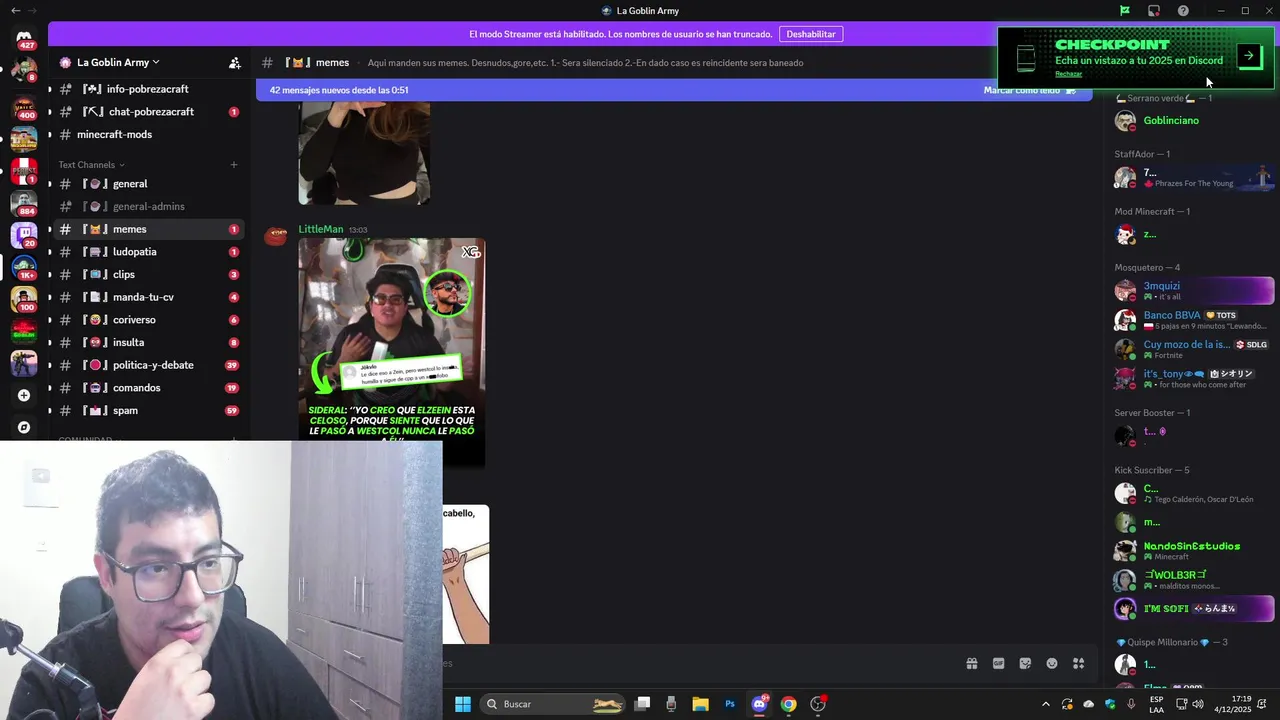The width and height of the screenshot is (1280, 720).
Task: Open the emoji picker icon
Action: [x=1052, y=663]
